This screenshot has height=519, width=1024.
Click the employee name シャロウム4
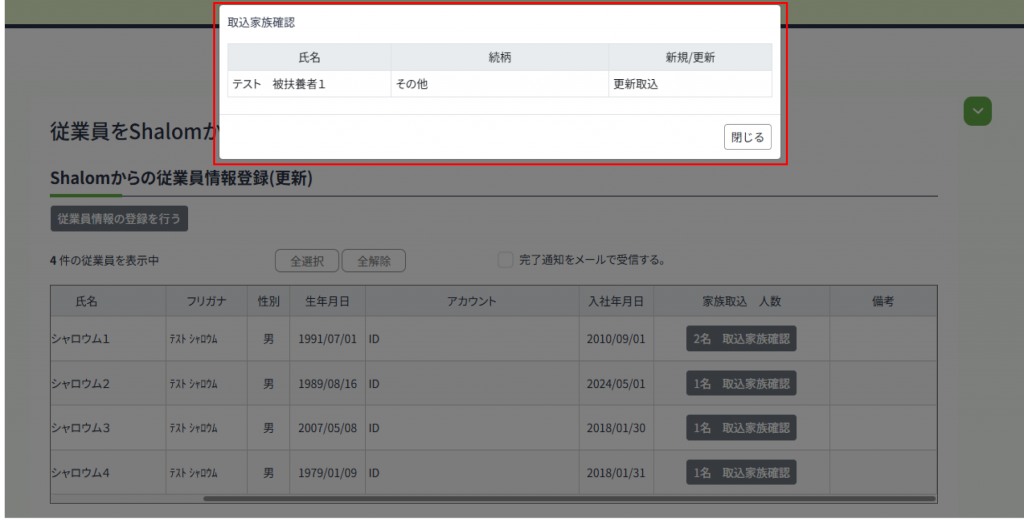80,472
